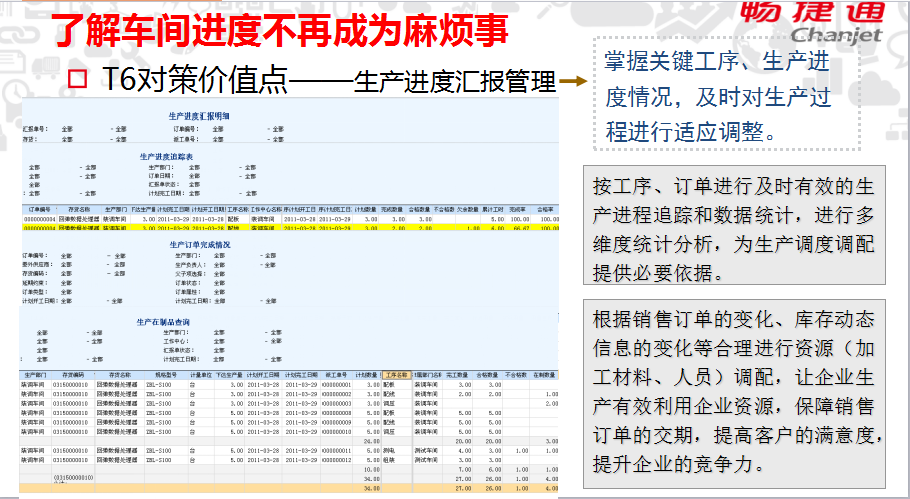This screenshot has width=910, height=499.
Task: Click 存货名称 column header in tracking table
Action: (x=79, y=209)
